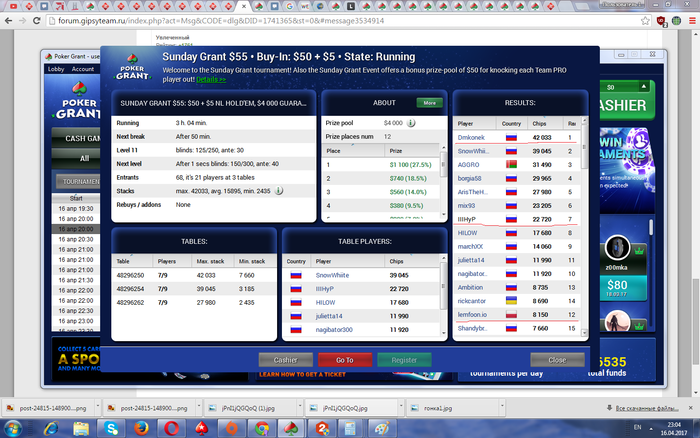700x438 pixels.
Task: Click the browser forward arrow
Action: 22,21
